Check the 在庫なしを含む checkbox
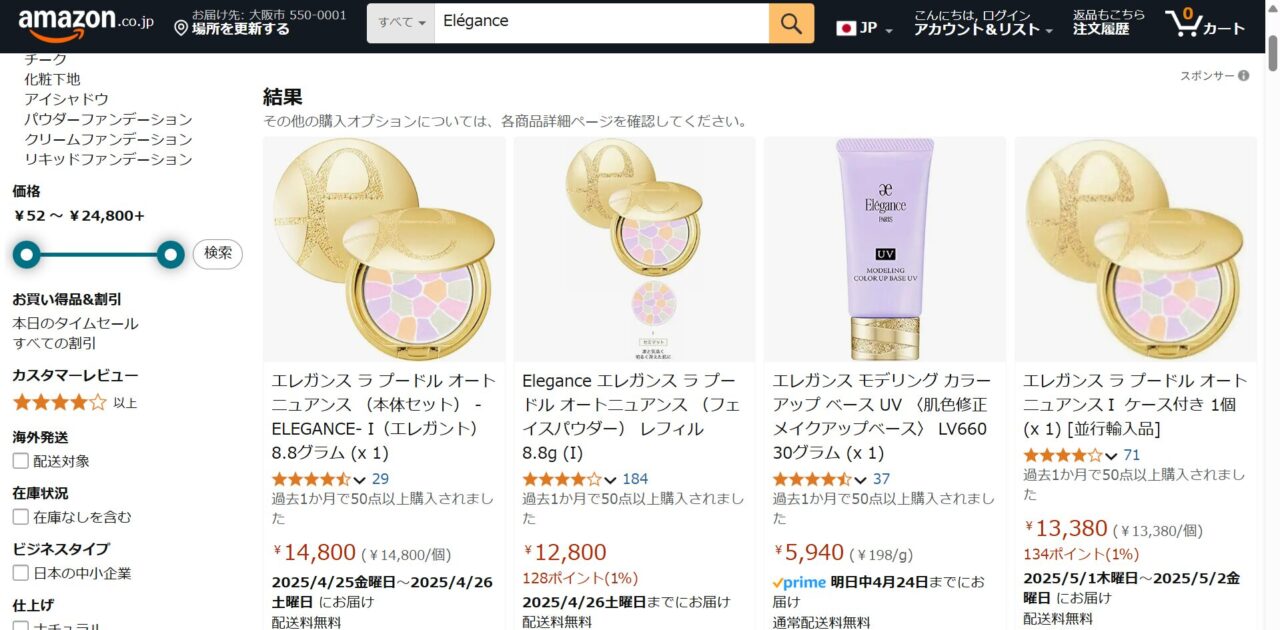The height and width of the screenshot is (630, 1280). pyautogui.click(x=20, y=517)
